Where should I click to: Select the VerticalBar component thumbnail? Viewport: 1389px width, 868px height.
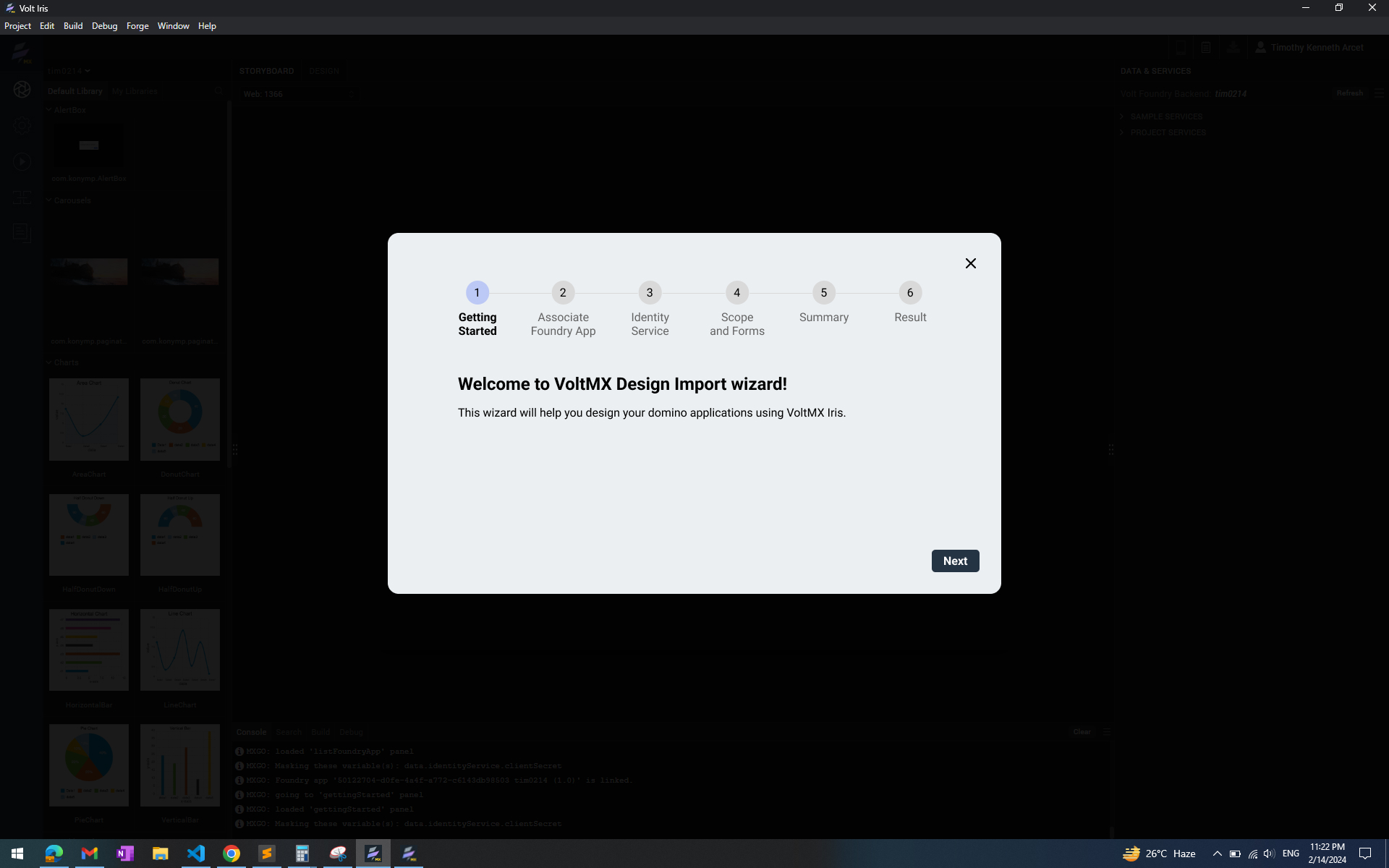click(179, 765)
